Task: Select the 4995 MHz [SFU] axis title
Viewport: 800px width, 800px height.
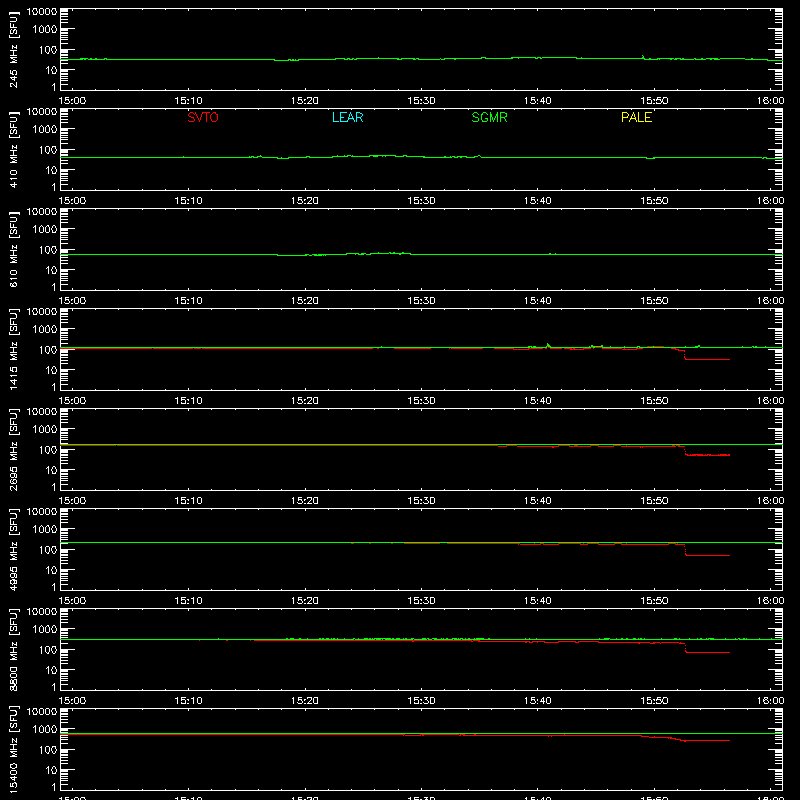Action: coord(13,549)
